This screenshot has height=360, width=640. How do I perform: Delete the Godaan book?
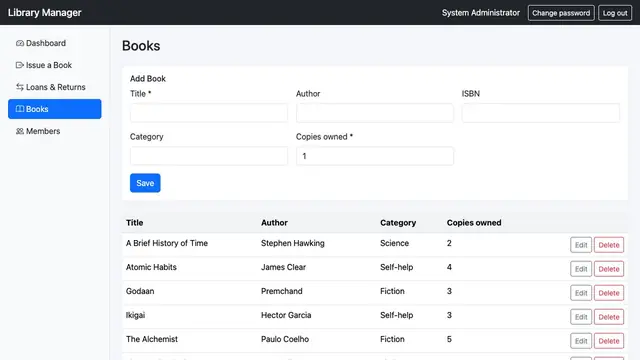(609, 293)
